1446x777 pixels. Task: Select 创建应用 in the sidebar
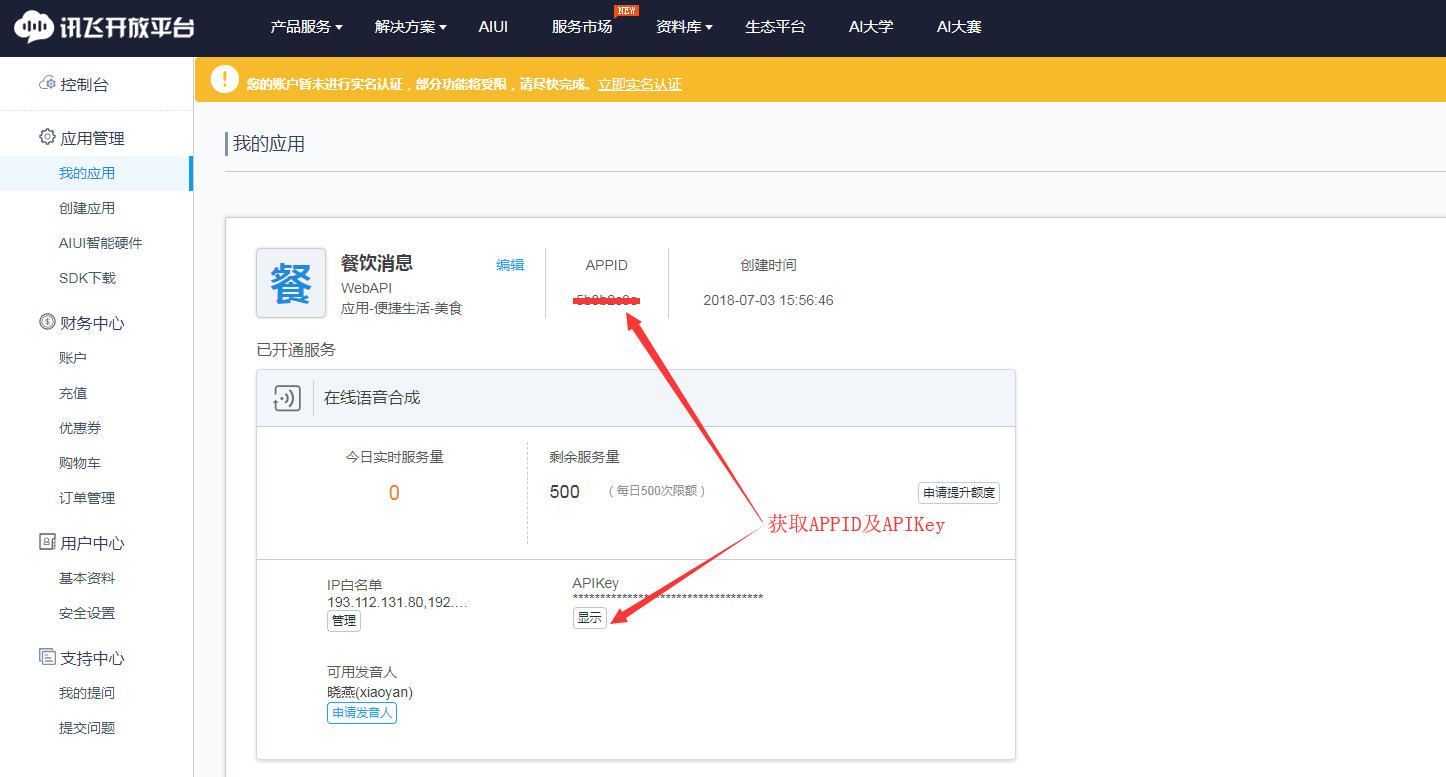(x=87, y=208)
